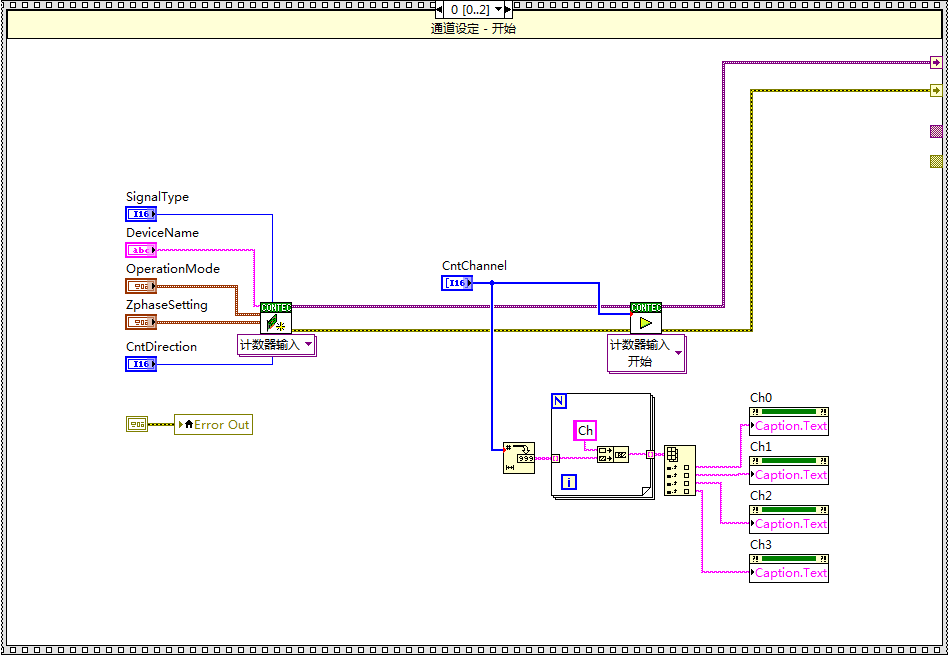Select Ch3 Caption.Text property node
The height and width of the screenshot is (656, 950).
[x=789, y=573]
